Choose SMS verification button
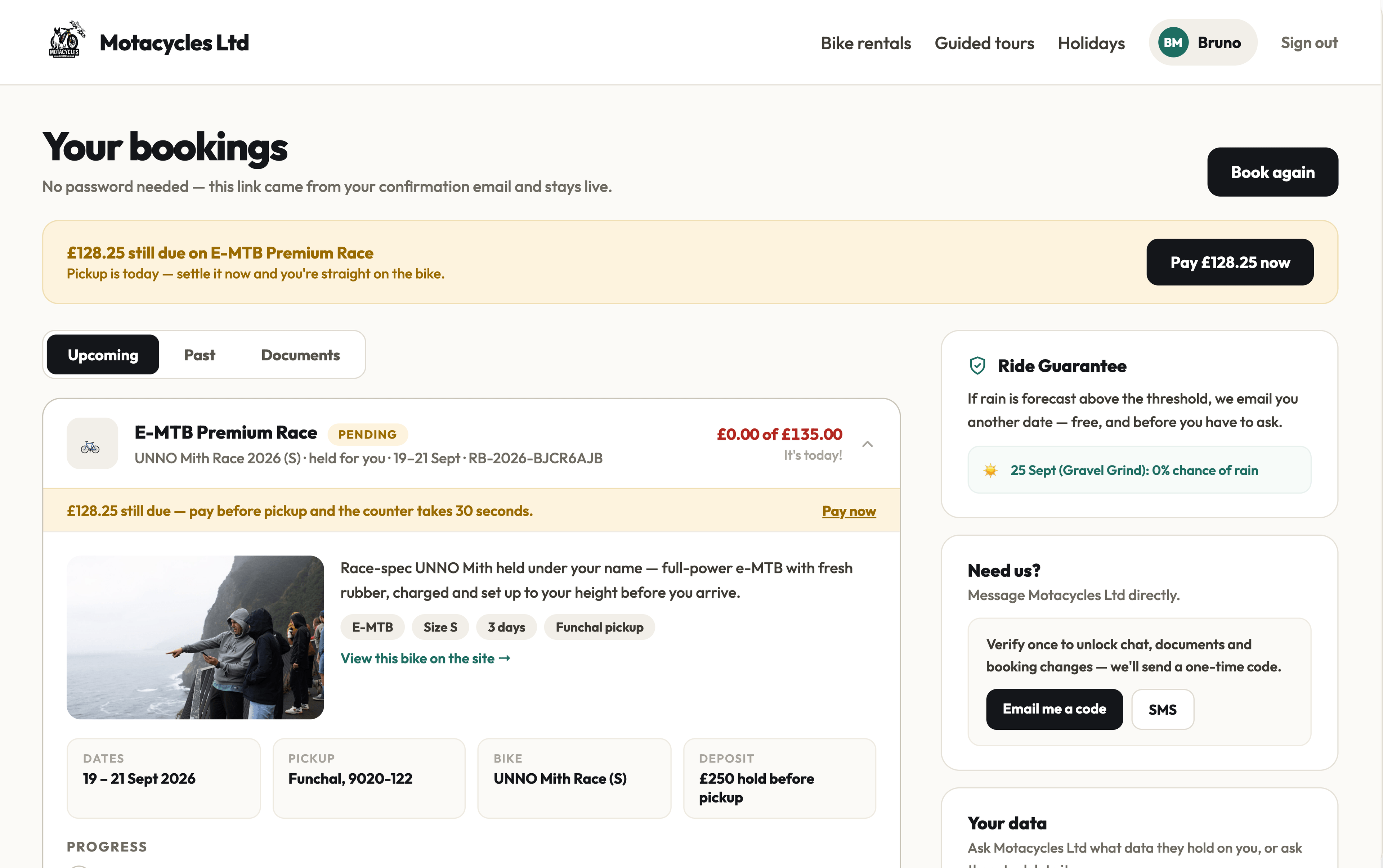1383x868 pixels. (1163, 709)
